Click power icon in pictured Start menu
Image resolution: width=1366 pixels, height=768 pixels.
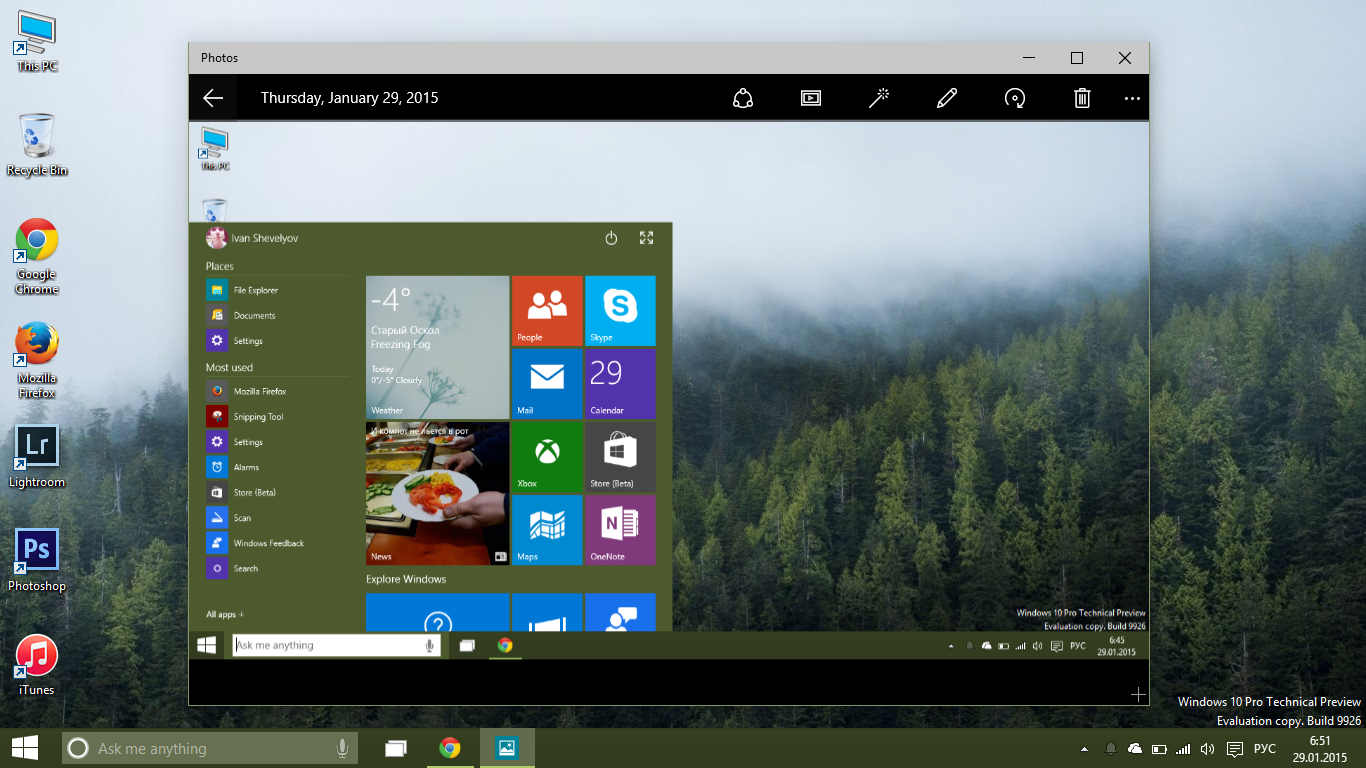coord(611,238)
